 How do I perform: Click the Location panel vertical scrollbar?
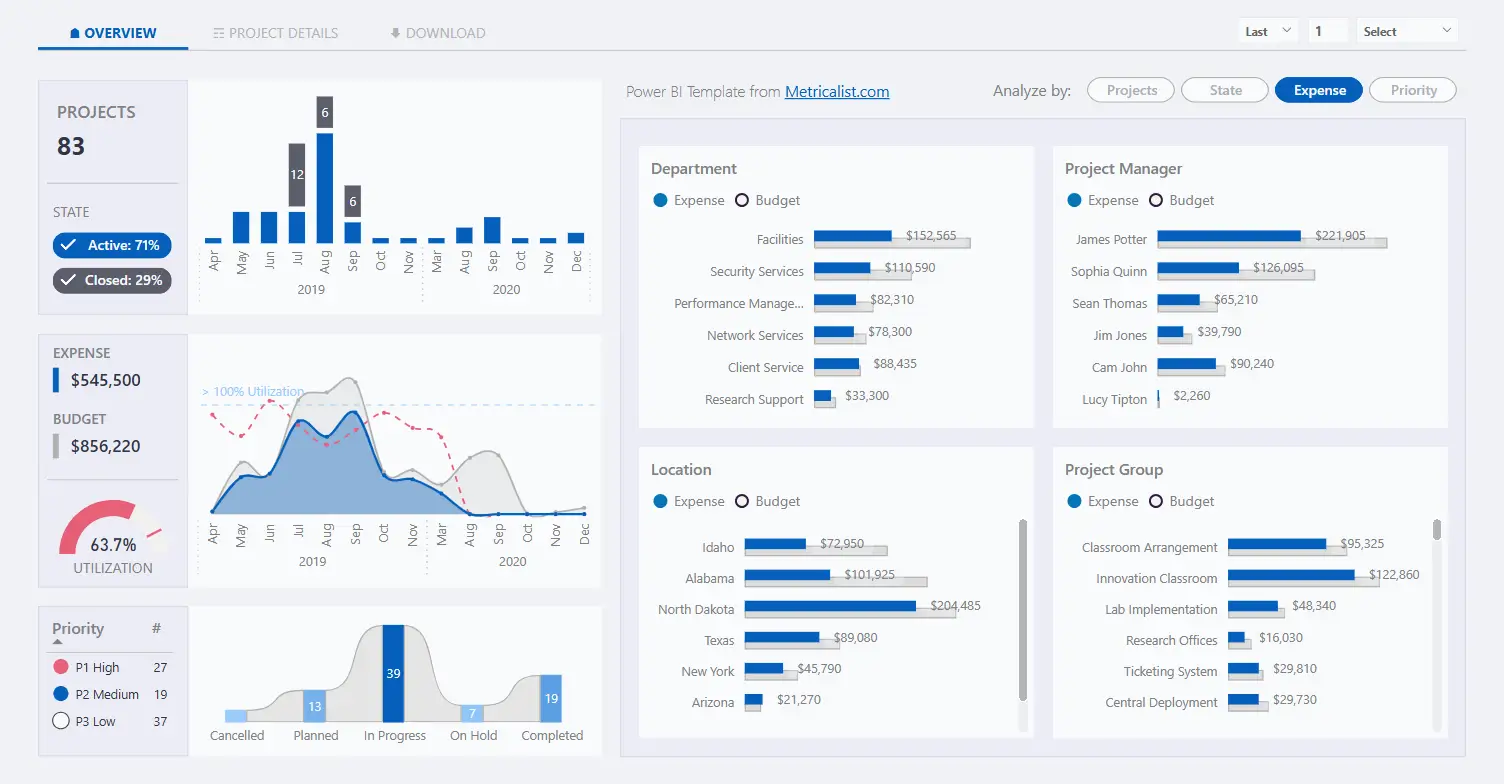tap(1022, 610)
